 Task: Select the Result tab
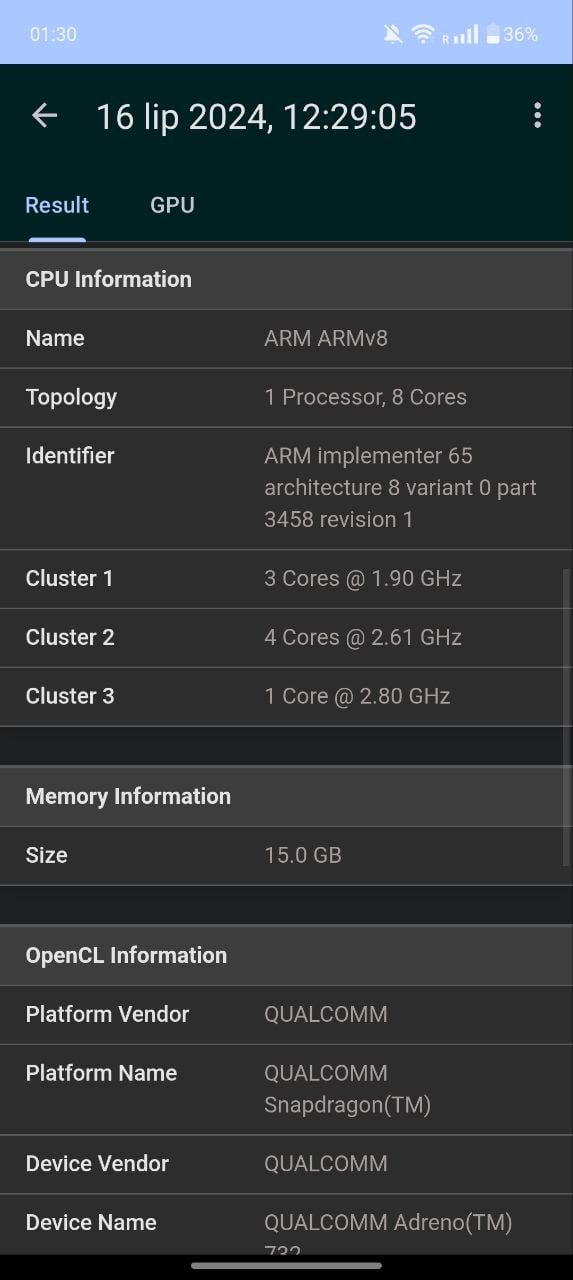point(57,205)
